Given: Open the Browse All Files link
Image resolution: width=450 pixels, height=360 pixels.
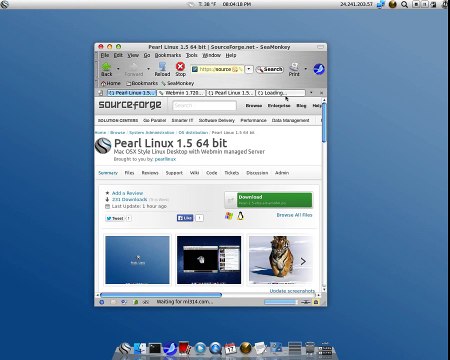Looking at the screenshot, I should tap(294, 215).
